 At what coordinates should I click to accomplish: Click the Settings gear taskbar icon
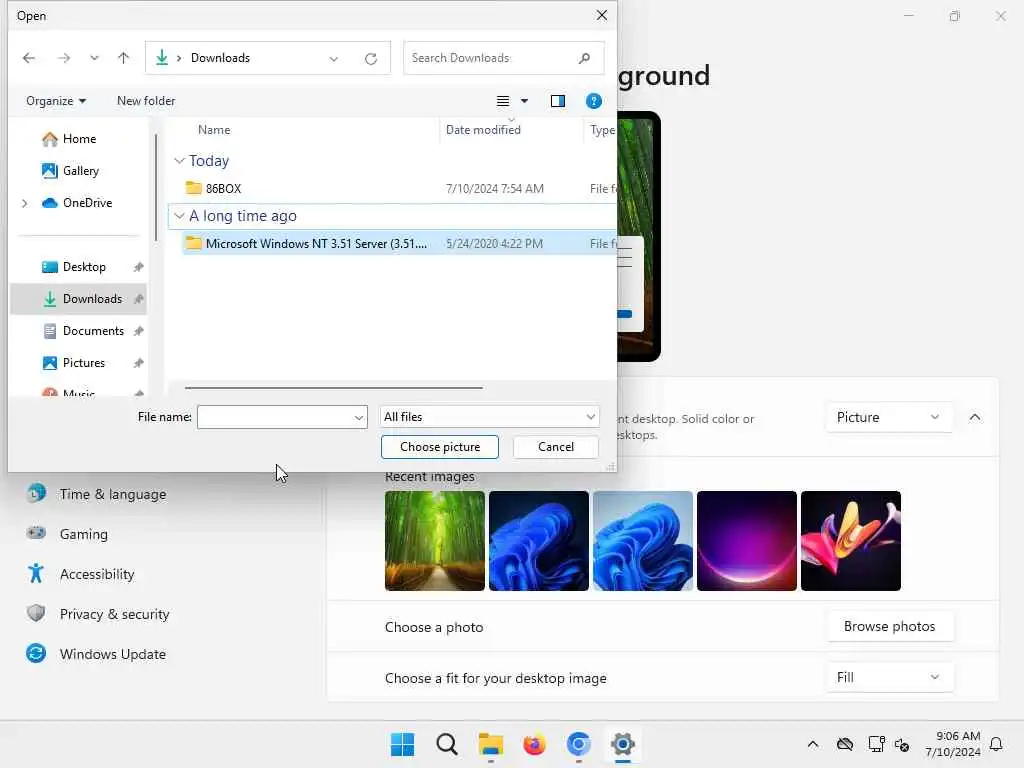[x=622, y=744]
